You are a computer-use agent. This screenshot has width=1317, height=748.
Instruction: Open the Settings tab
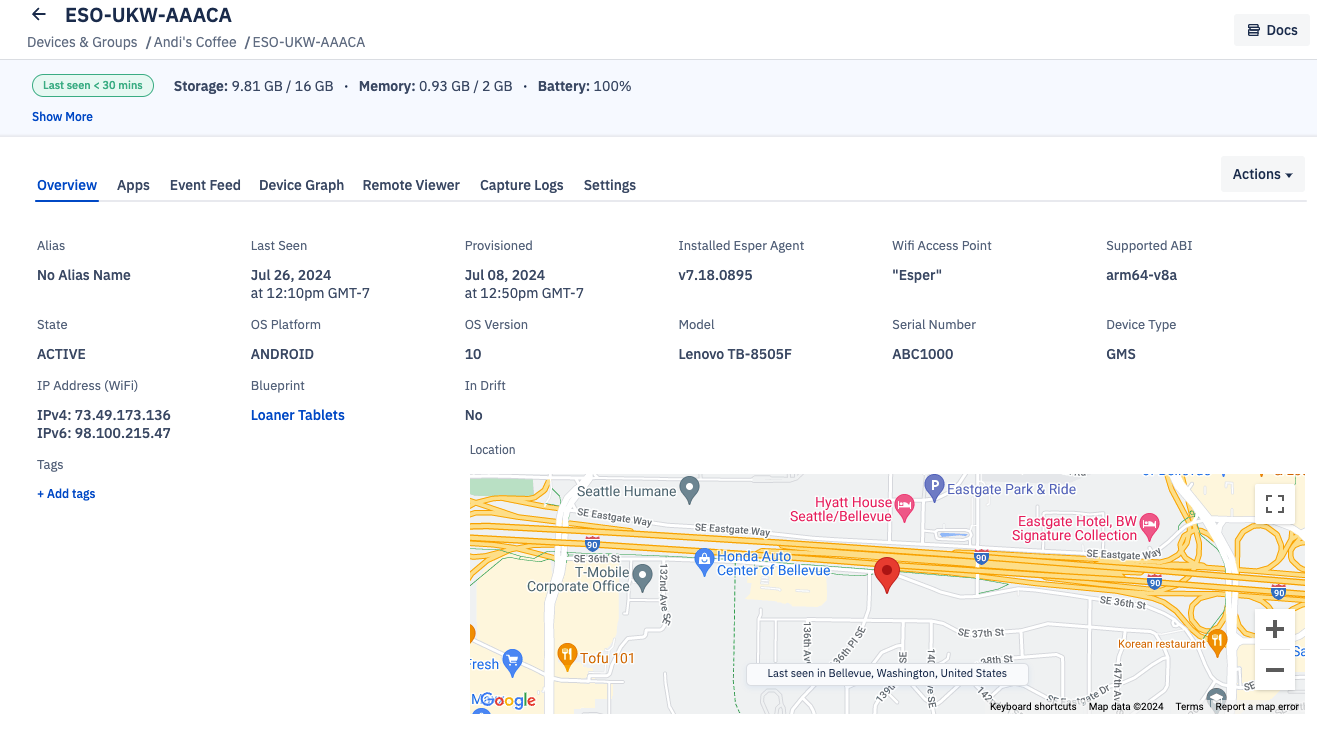pyautogui.click(x=610, y=185)
